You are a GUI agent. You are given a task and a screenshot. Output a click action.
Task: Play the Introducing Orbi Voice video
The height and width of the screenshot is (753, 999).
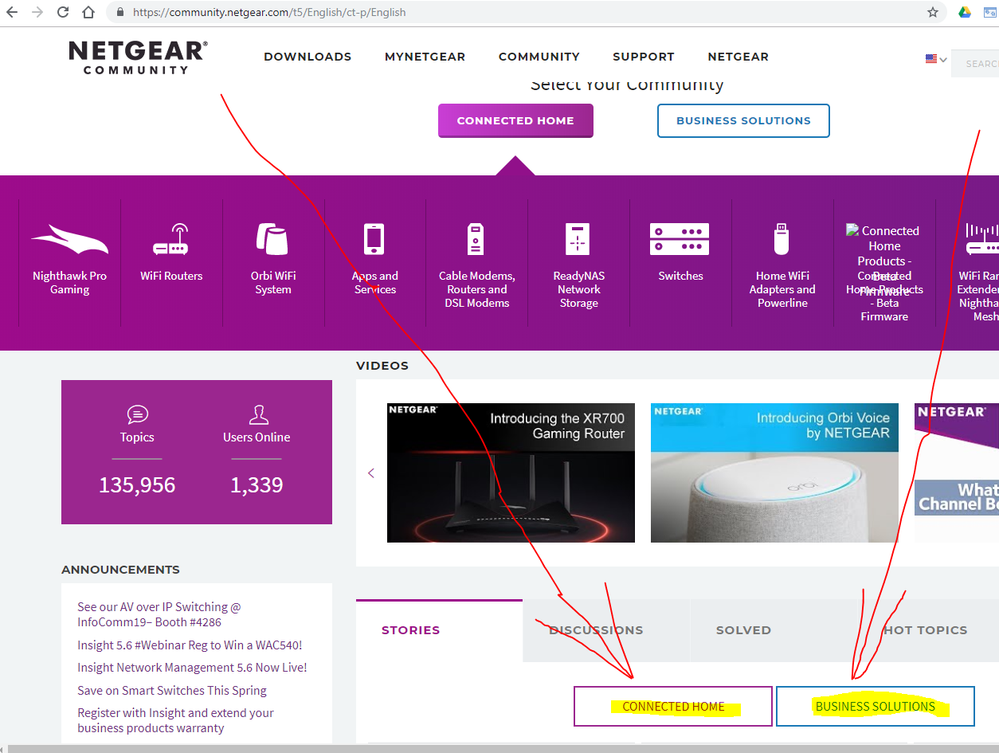coord(775,473)
